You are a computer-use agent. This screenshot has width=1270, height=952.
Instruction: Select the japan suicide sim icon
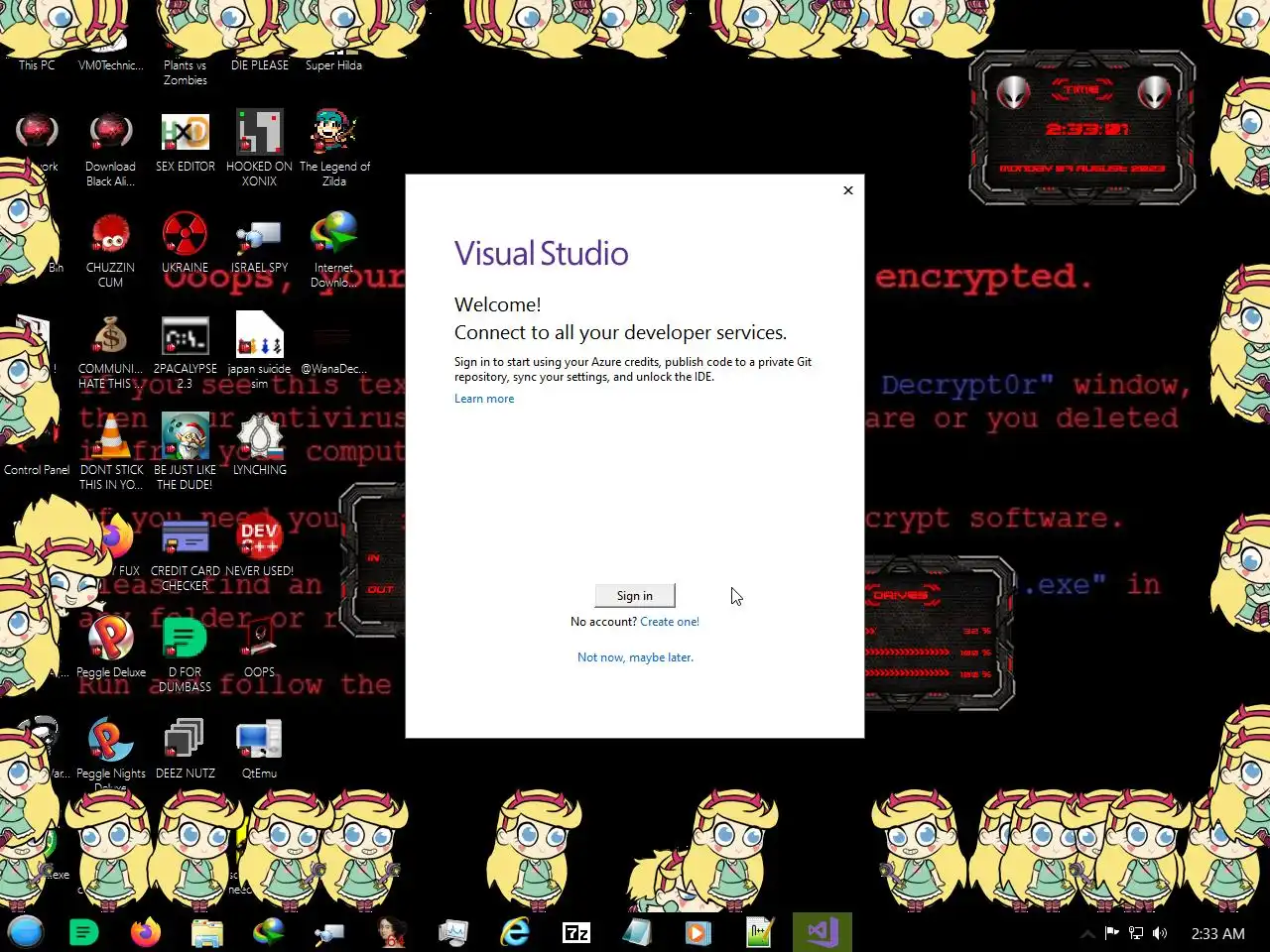(260, 352)
